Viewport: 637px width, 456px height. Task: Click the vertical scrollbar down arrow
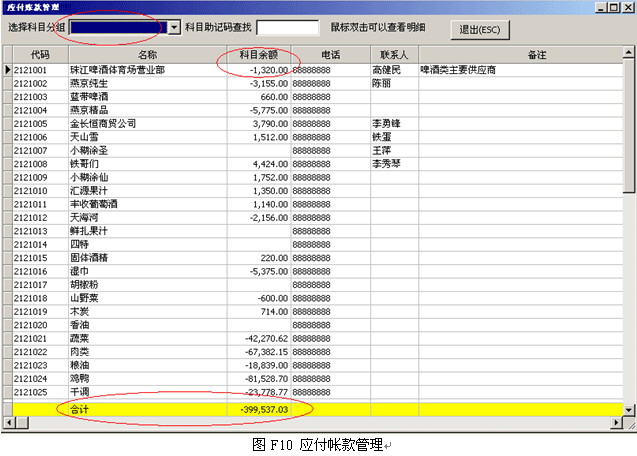(629, 409)
